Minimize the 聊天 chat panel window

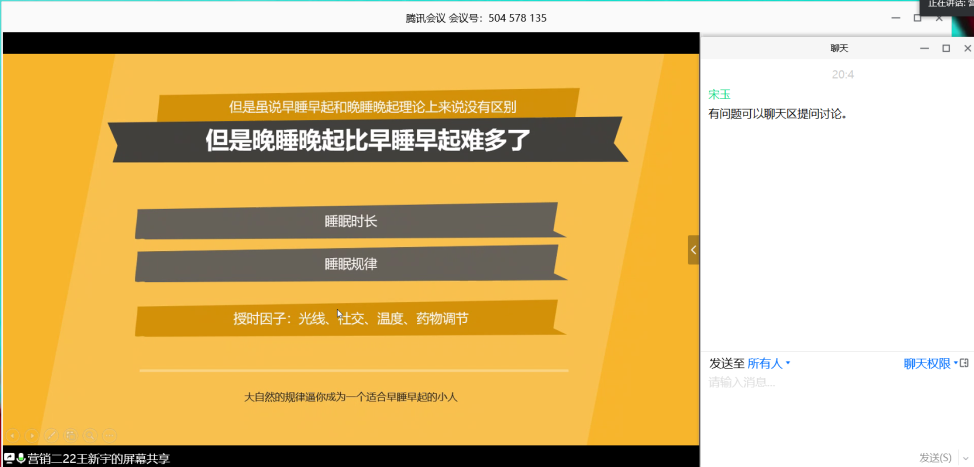[x=925, y=48]
